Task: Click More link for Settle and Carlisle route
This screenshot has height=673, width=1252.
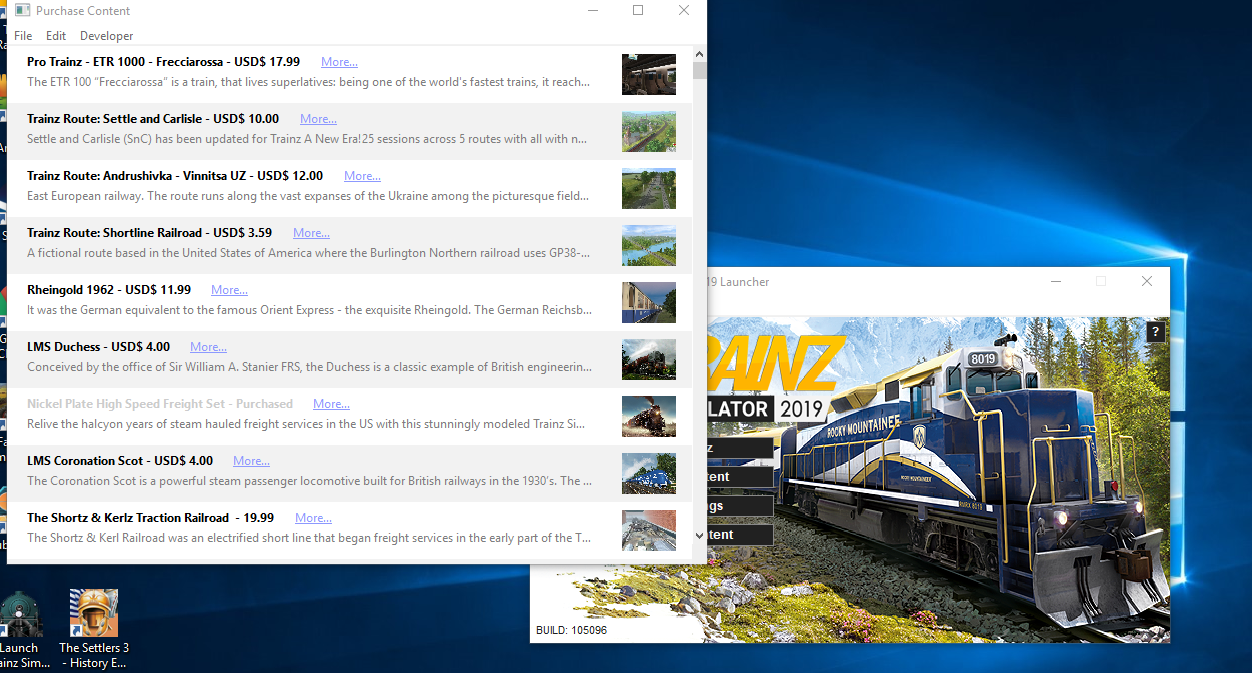Action: pos(318,119)
